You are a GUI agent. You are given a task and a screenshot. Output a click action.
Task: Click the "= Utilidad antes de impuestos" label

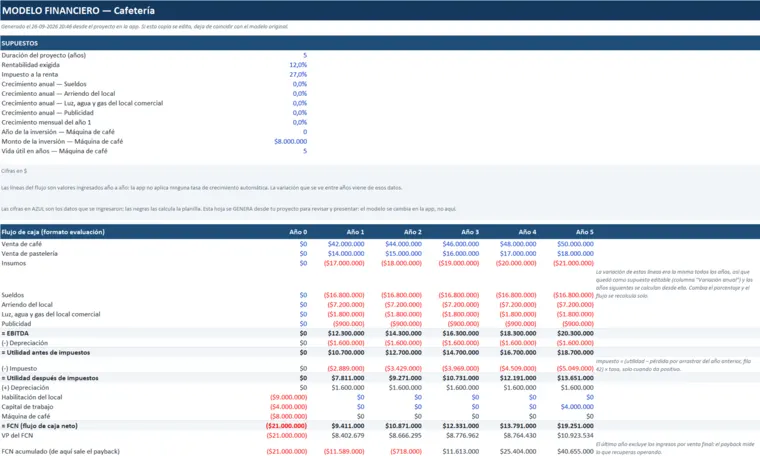tap(46, 353)
